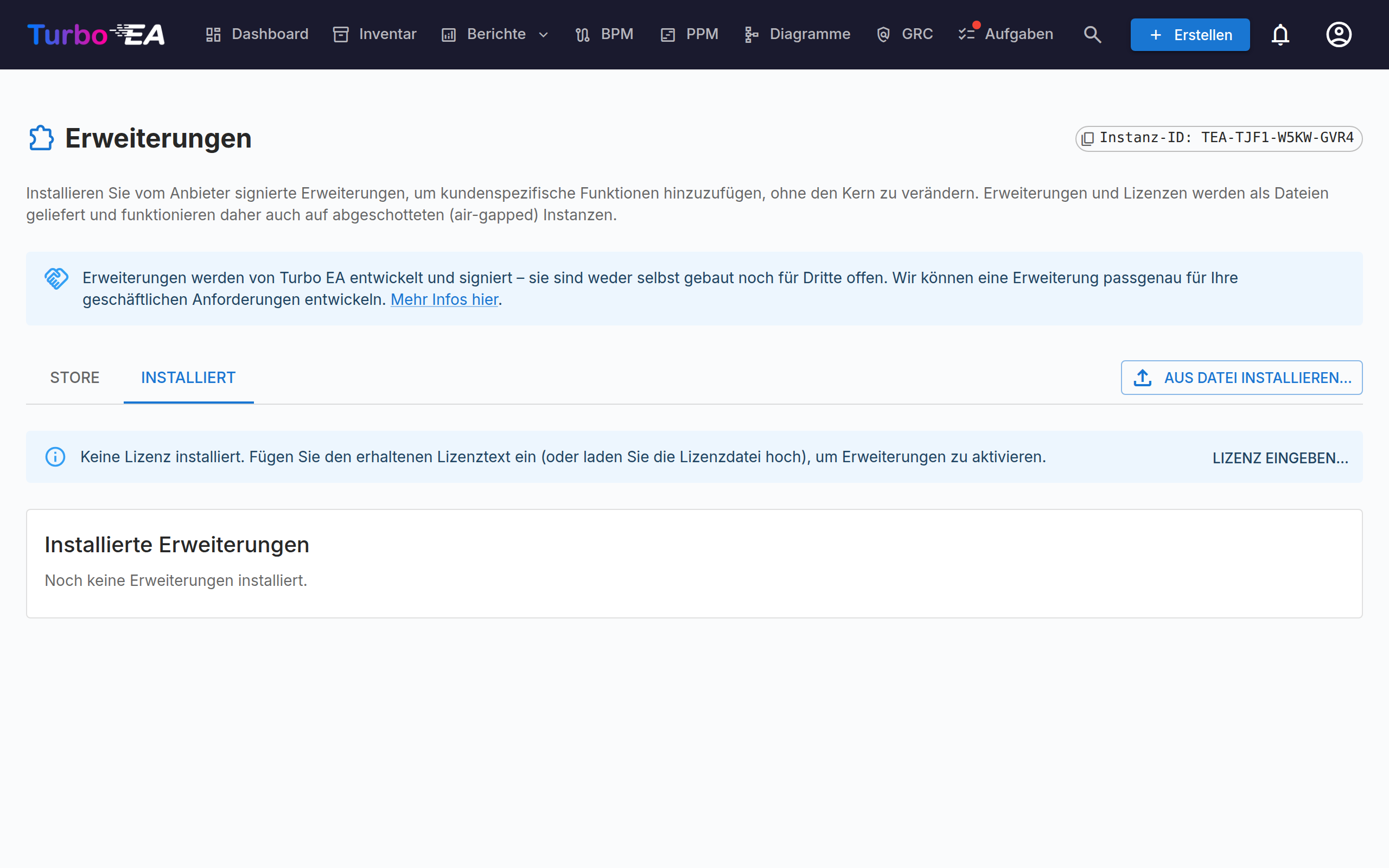
Task: Copy the Instanz-ID chip
Action: pyautogui.click(x=1219, y=138)
